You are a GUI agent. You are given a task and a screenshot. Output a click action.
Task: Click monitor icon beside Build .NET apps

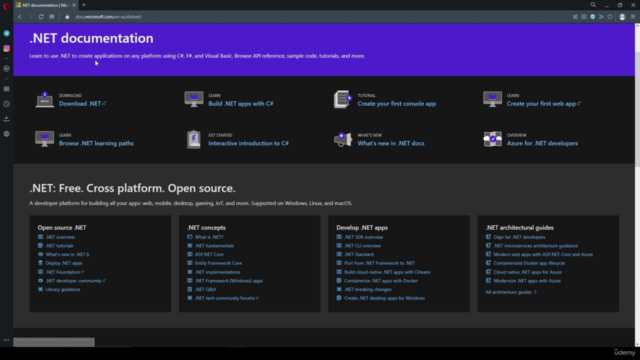click(x=194, y=99)
